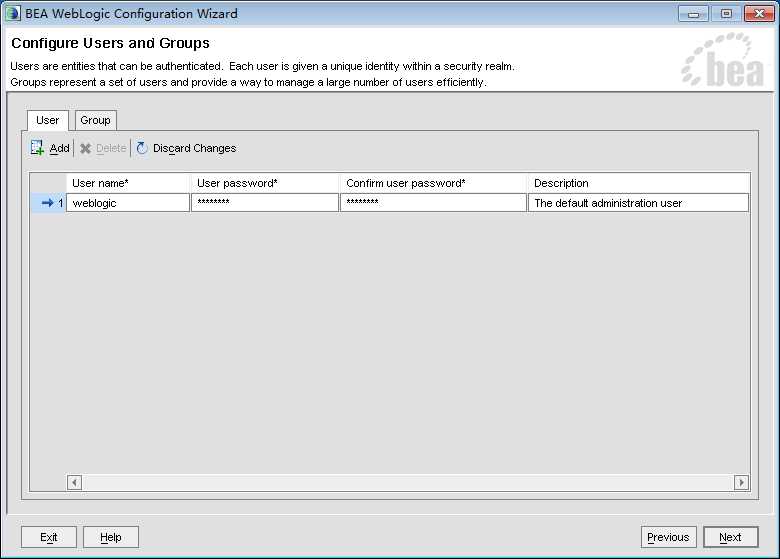The width and height of the screenshot is (780, 559).
Task: Click the Exit button
Action: coord(49,537)
